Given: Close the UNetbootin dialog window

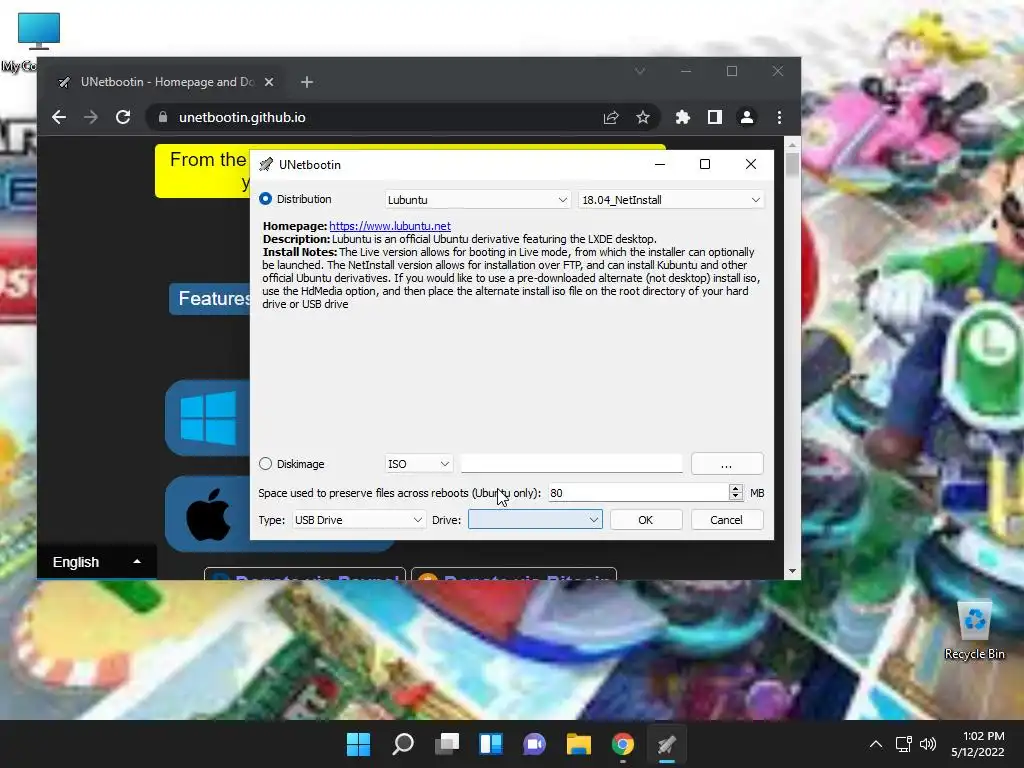Looking at the screenshot, I should [751, 164].
